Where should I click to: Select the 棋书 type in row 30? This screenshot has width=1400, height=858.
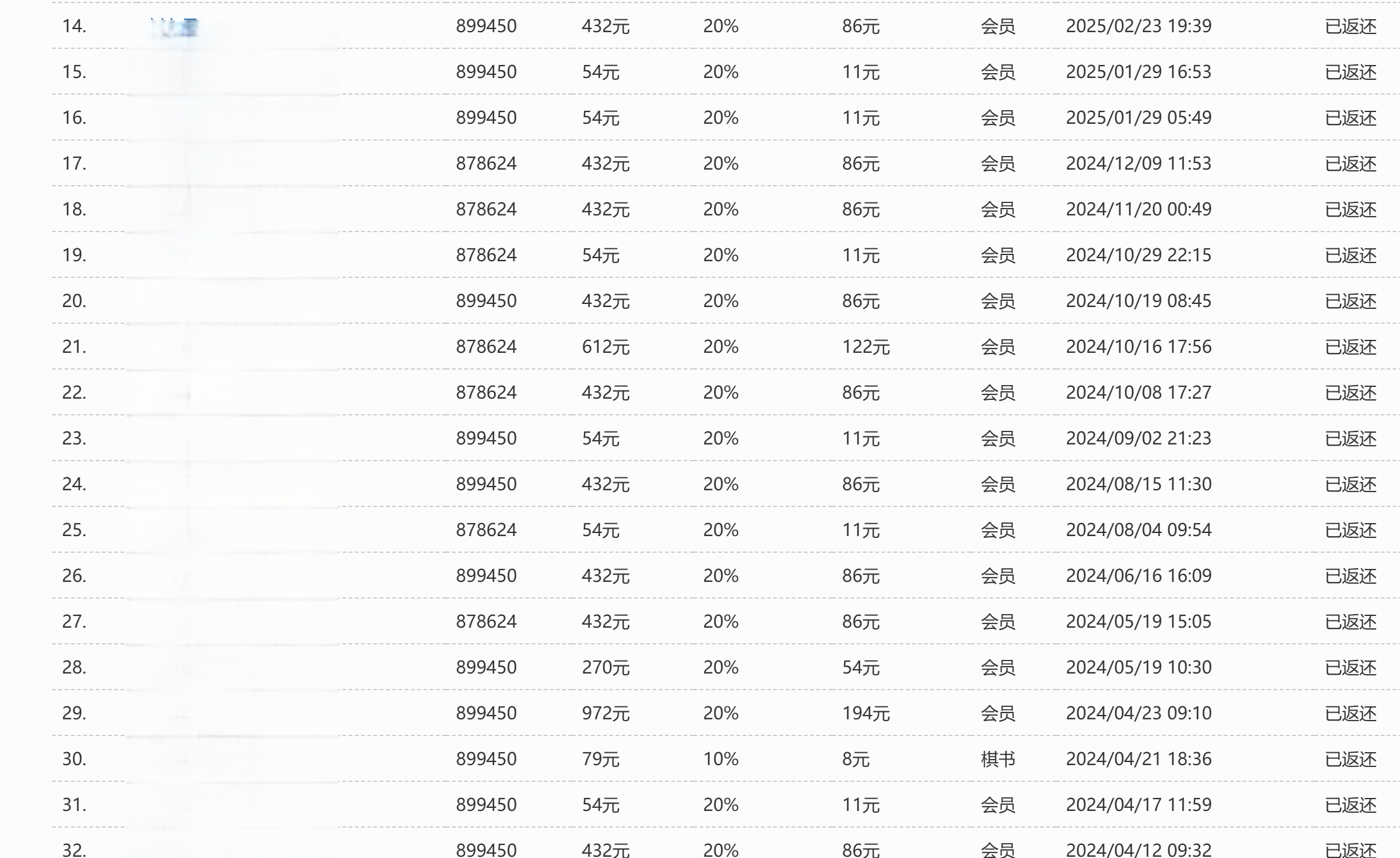click(x=998, y=759)
